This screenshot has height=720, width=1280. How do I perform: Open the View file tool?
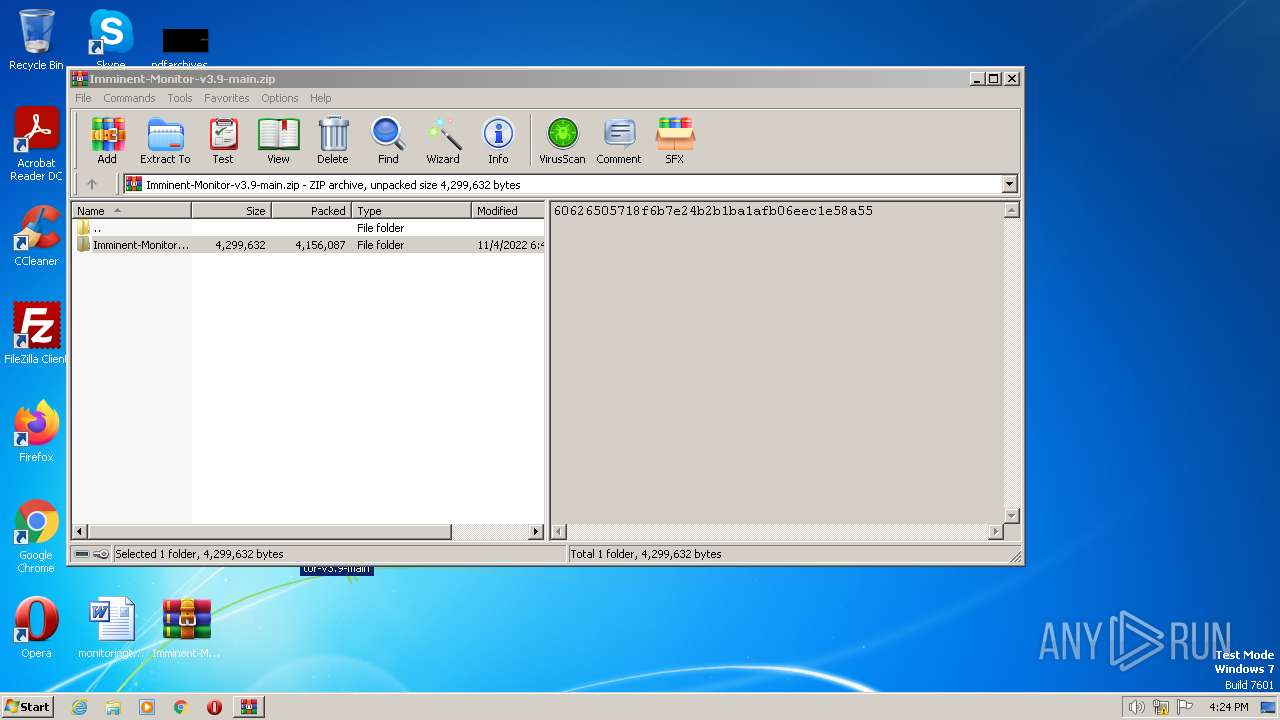coord(278,140)
